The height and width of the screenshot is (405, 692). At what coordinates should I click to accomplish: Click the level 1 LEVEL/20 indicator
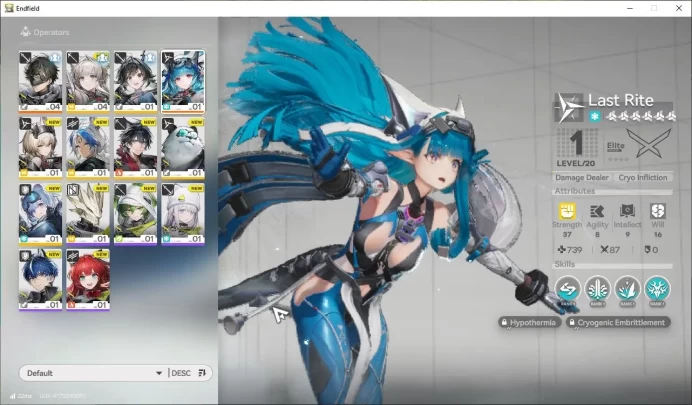(x=576, y=148)
